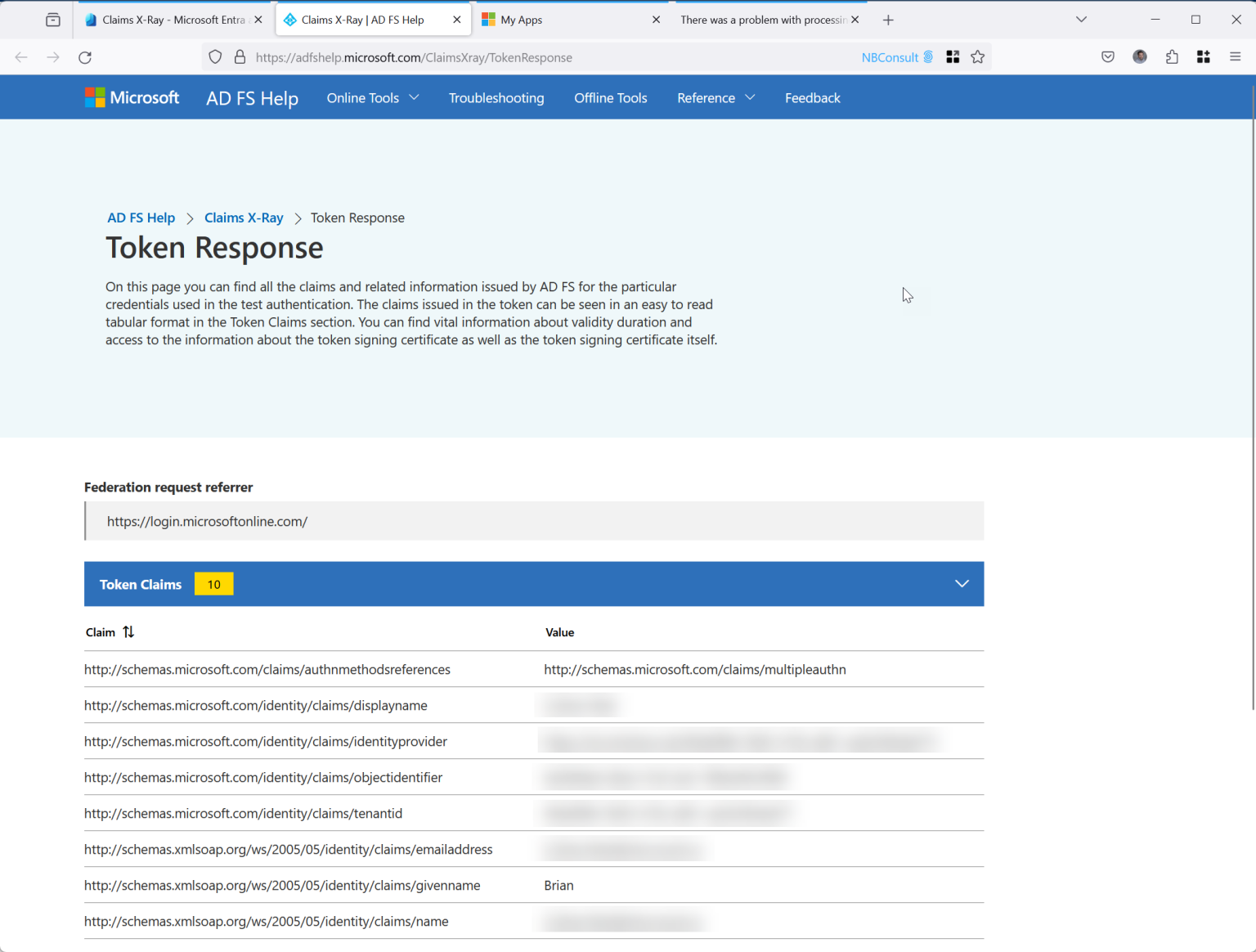Open the Firefox account profile icon

pyautogui.click(x=1140, y=56)
